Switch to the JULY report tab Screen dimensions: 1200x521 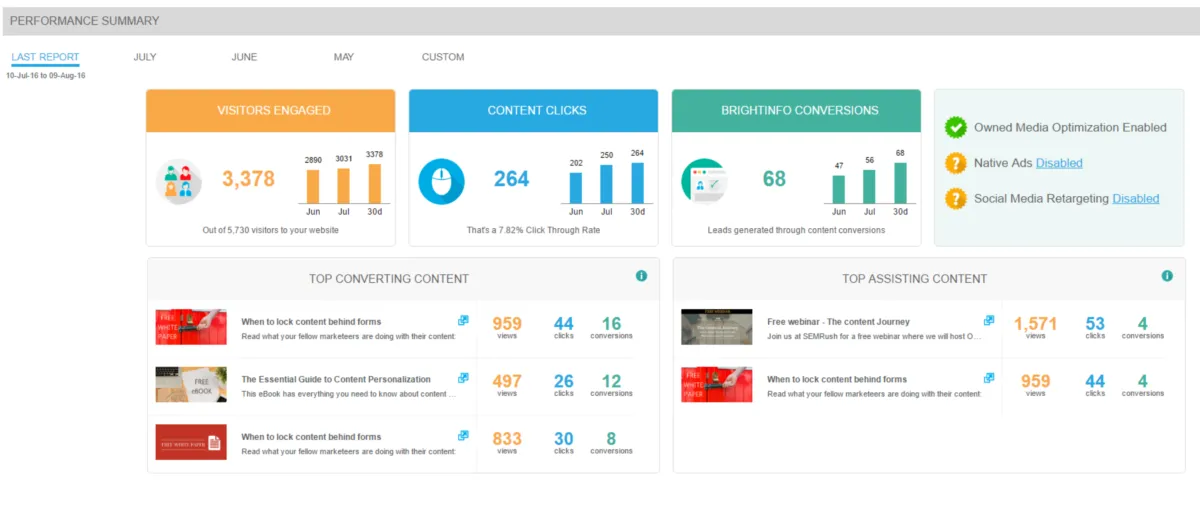click(145, 57)
